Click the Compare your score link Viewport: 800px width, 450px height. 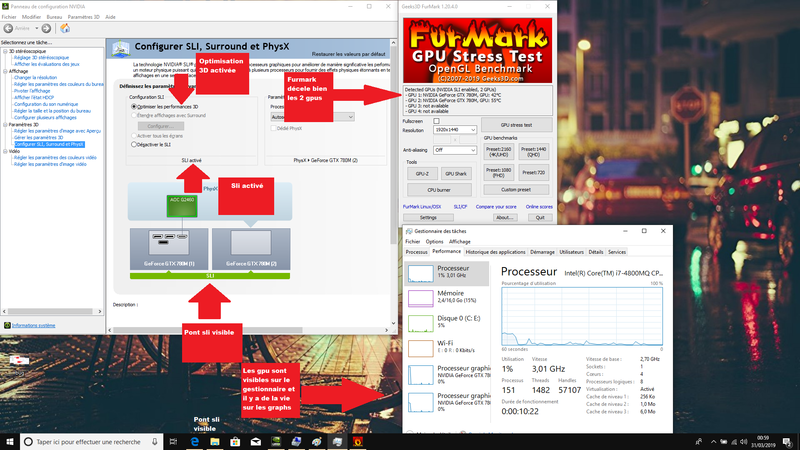pos(496,206)
